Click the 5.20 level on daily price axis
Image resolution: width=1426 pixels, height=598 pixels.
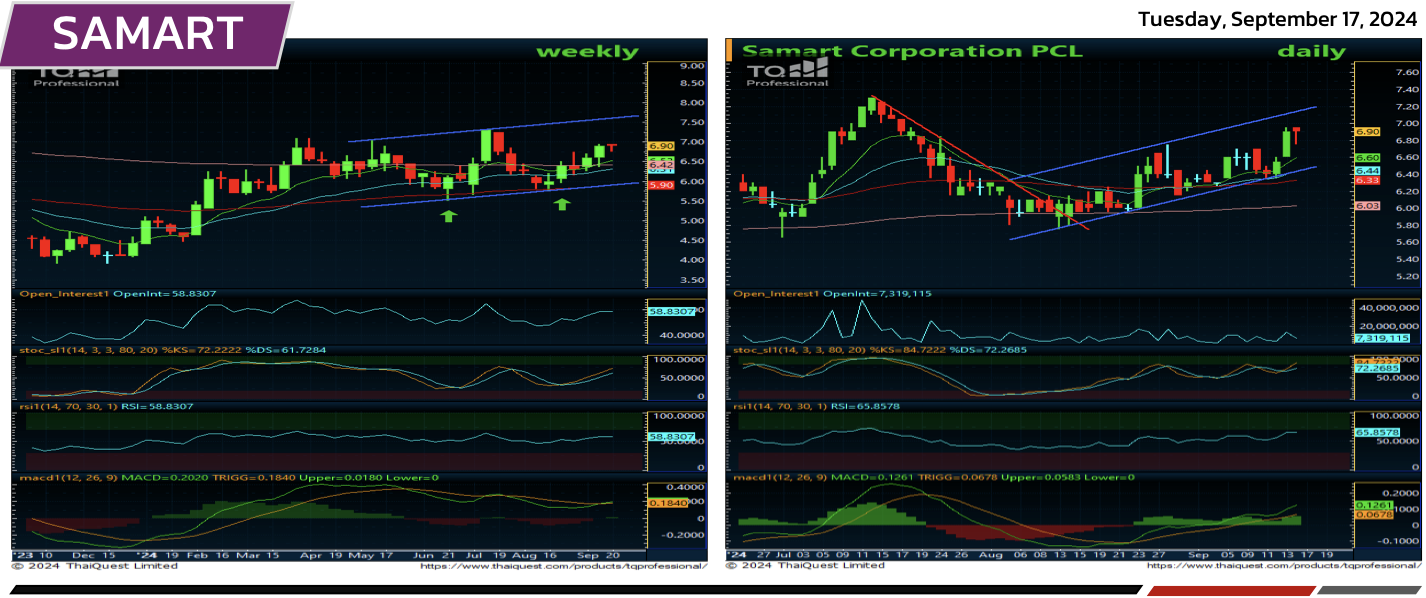[x=1406, y=276]
